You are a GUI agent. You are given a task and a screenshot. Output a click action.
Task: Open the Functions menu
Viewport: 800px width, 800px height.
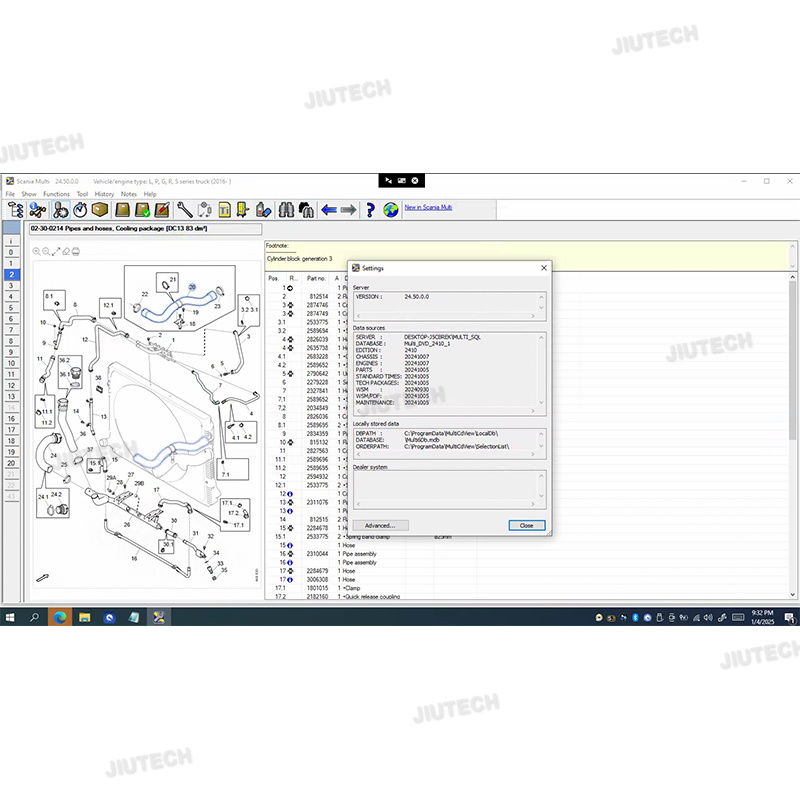click(56, 194)
